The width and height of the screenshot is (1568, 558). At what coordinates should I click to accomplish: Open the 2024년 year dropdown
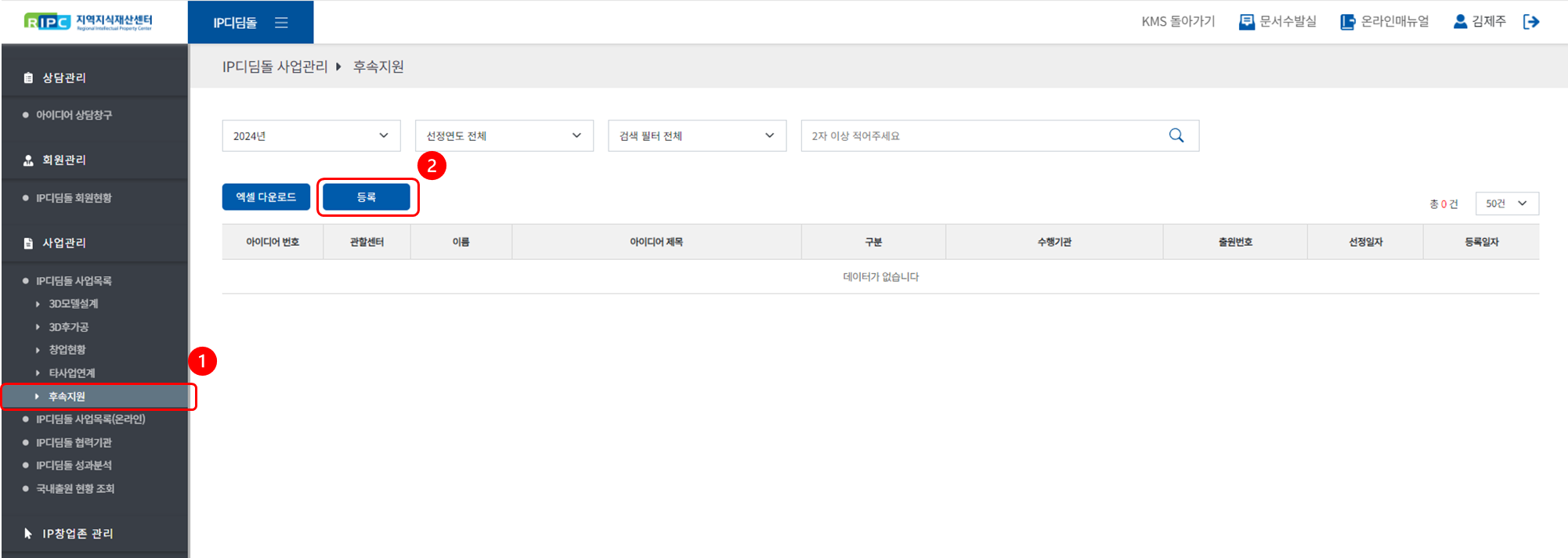pyautogui.click(x=311, y=135)
